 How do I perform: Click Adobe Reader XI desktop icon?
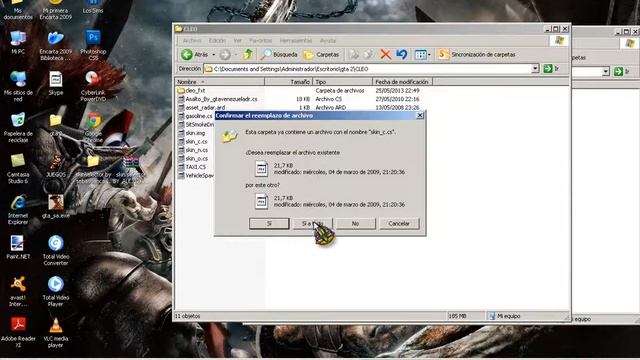(18, 332)
